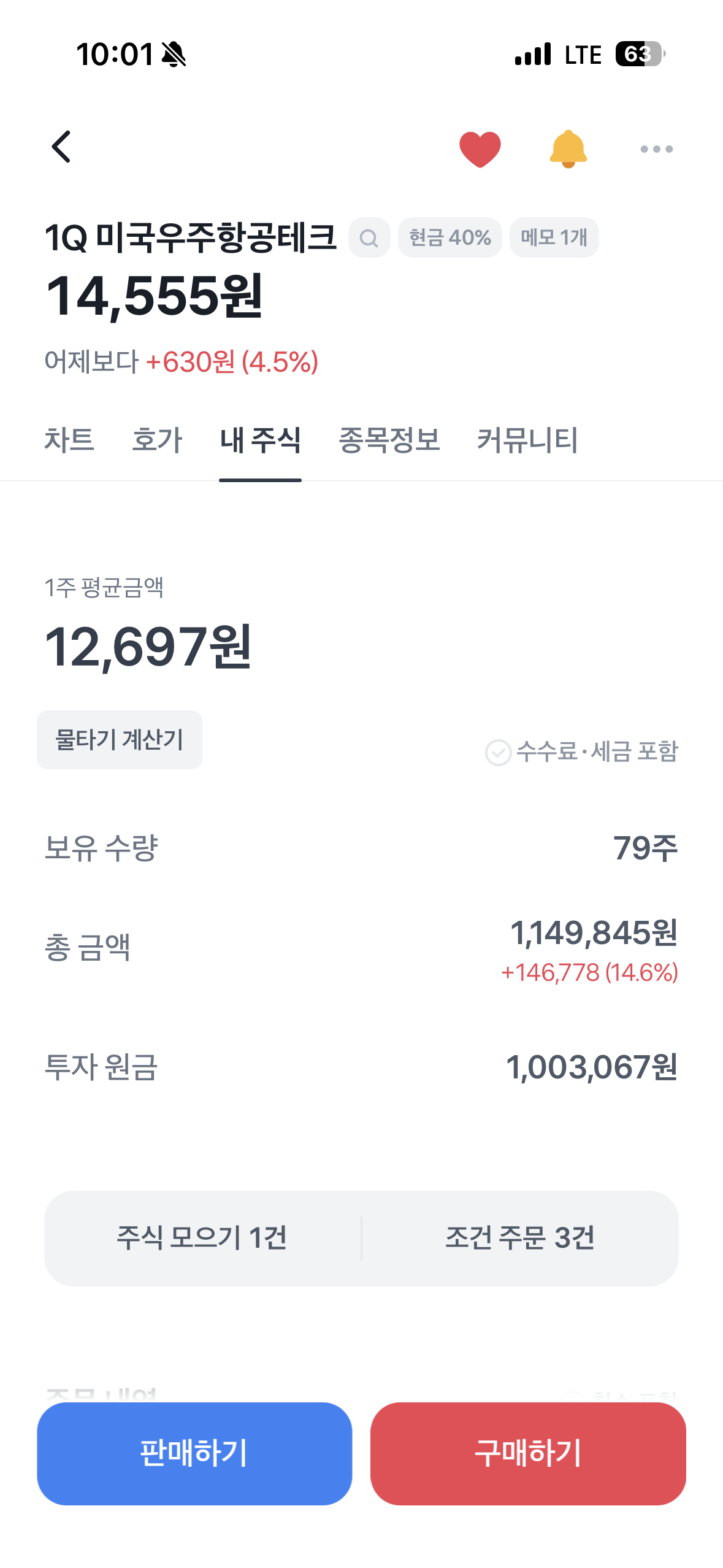Go to the 커뮤니티 tab

coord(527,440)
